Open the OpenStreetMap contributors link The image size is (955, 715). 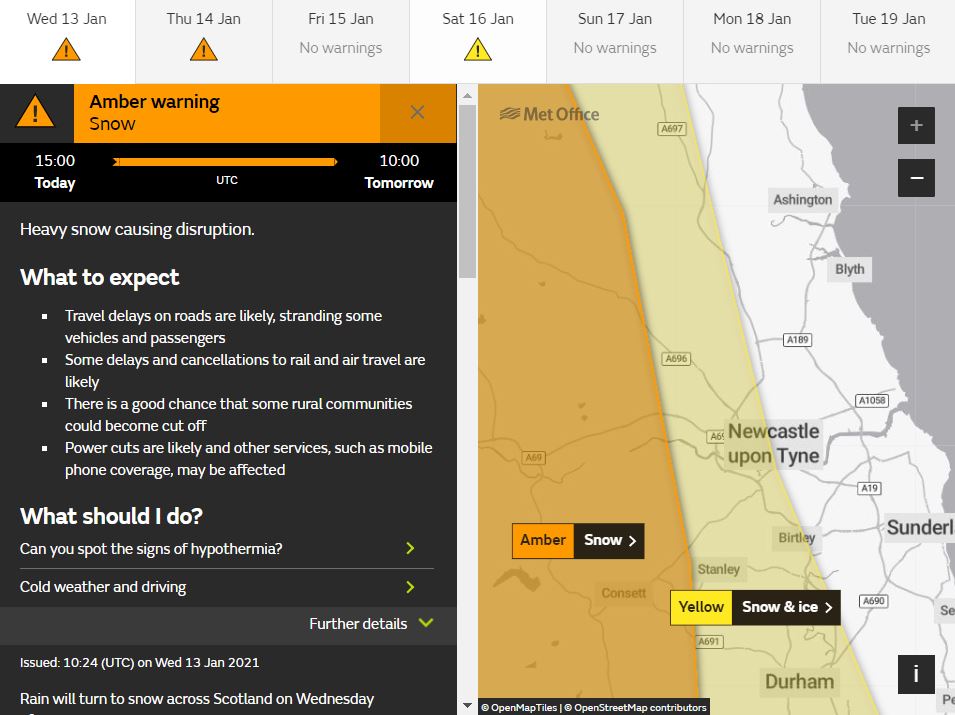coord(636,706)
